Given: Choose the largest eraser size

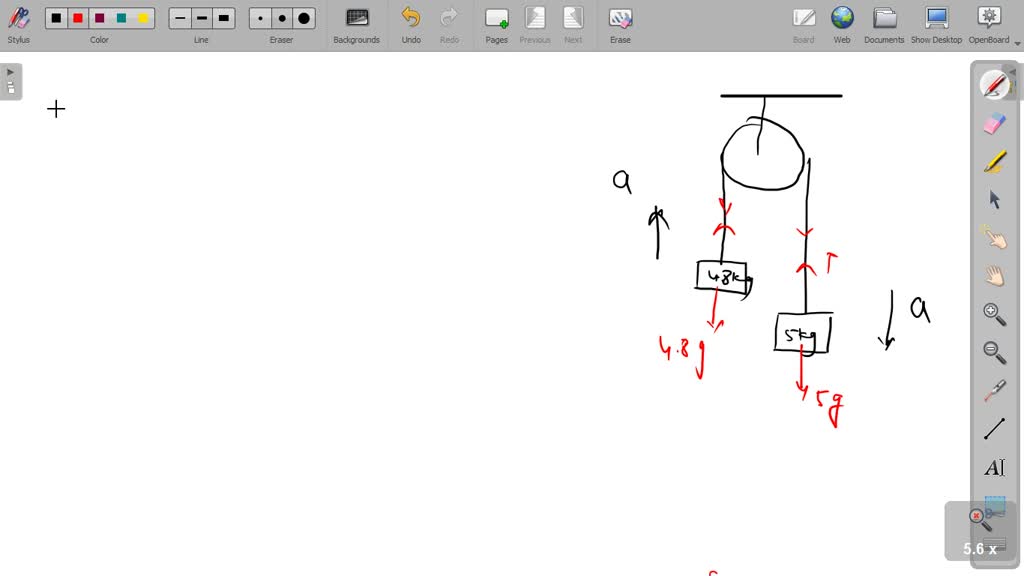Looking at the screenshot, I should coord(304,18).
